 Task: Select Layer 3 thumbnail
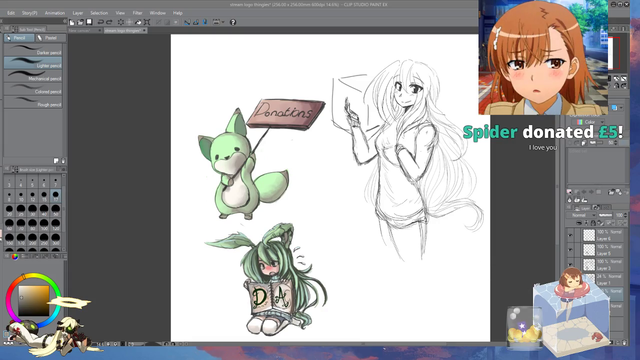[x=589, y=264]
